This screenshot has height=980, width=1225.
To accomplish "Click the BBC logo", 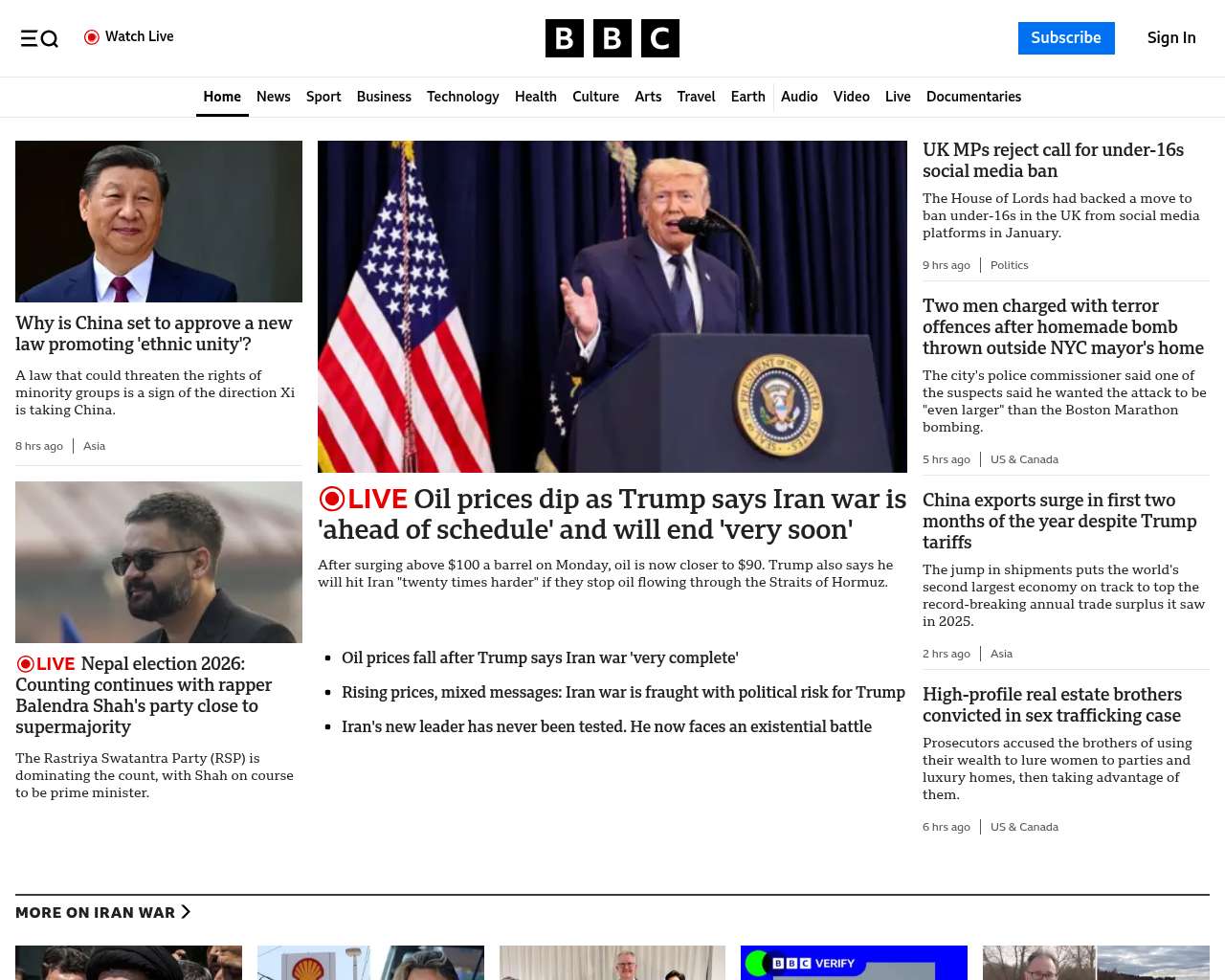I will point(612,38).
